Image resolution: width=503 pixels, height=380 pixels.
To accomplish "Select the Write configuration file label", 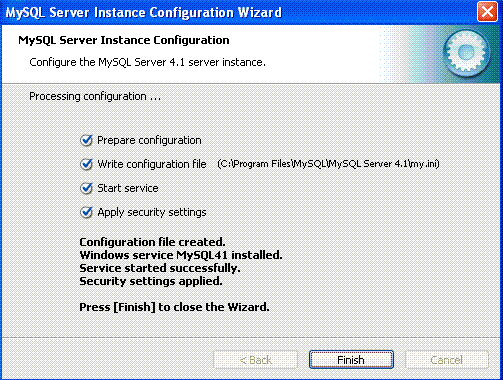I will [x=152, y=164].
